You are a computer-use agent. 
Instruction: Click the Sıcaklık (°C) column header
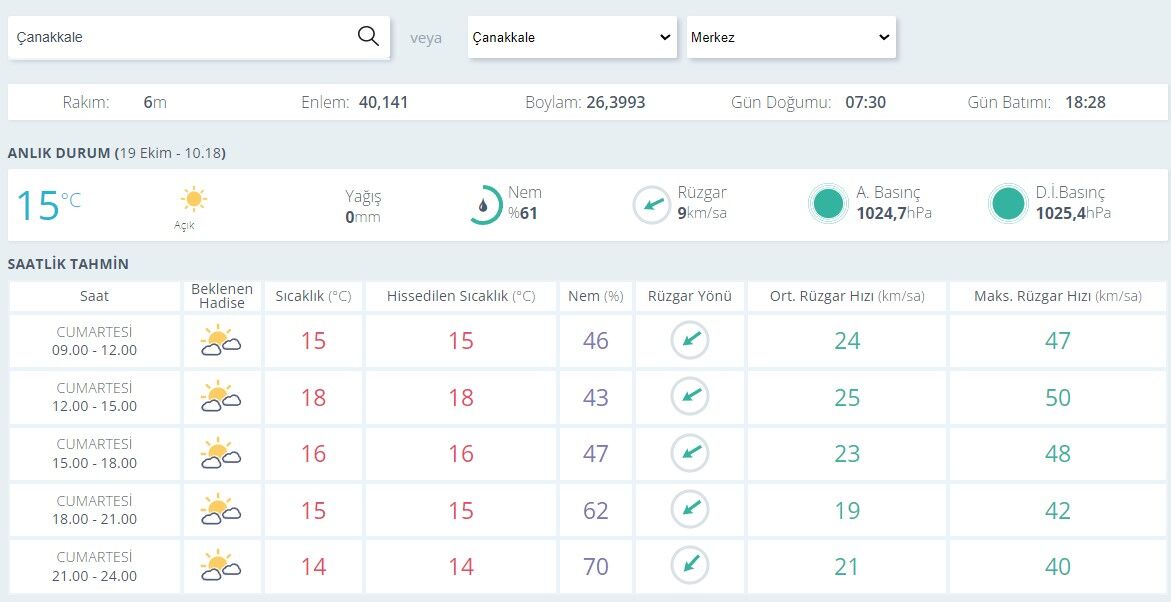click(313, 297)
